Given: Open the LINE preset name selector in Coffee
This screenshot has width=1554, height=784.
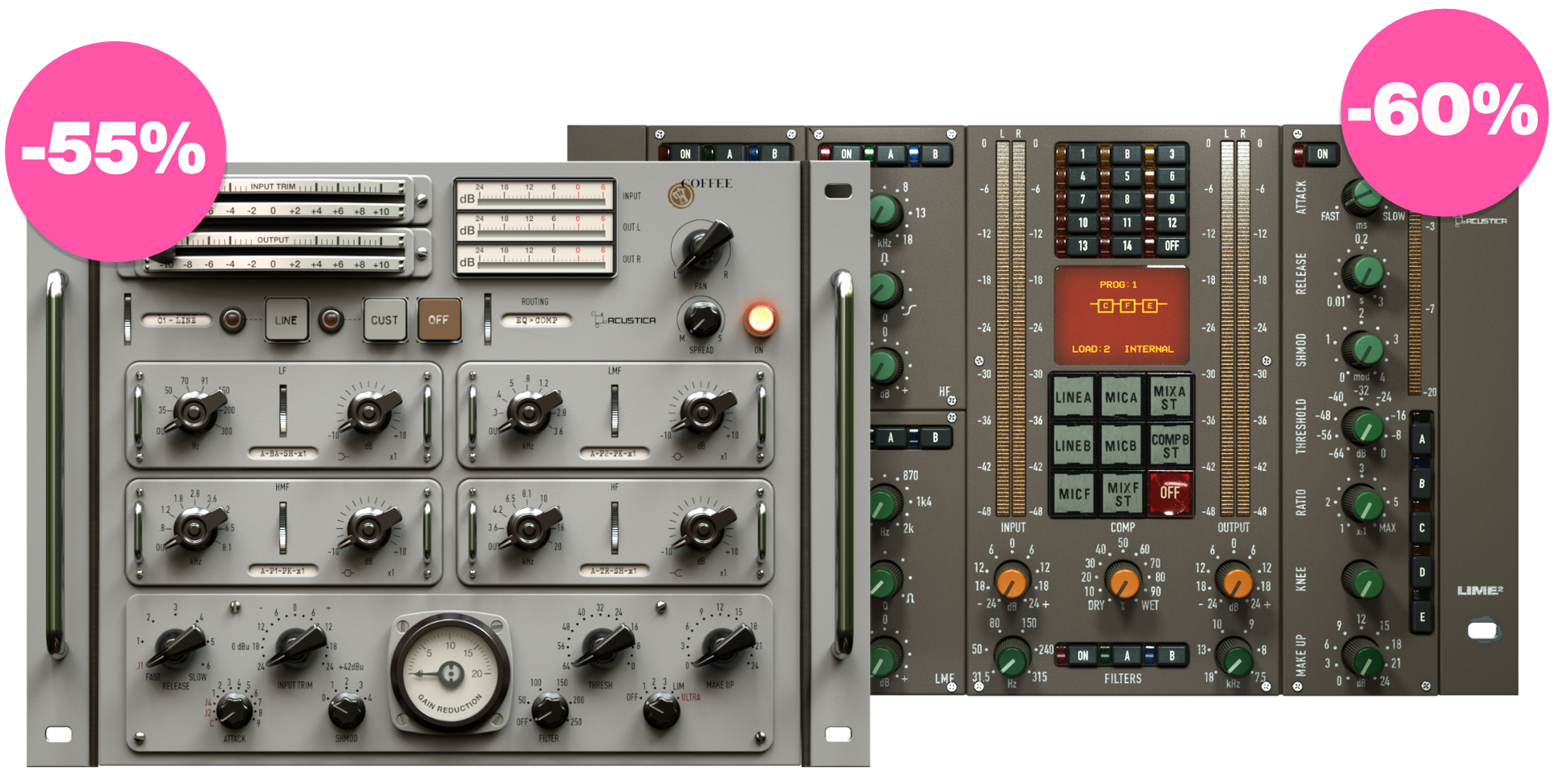Looking at the screenshot, I should coord(176,320).
